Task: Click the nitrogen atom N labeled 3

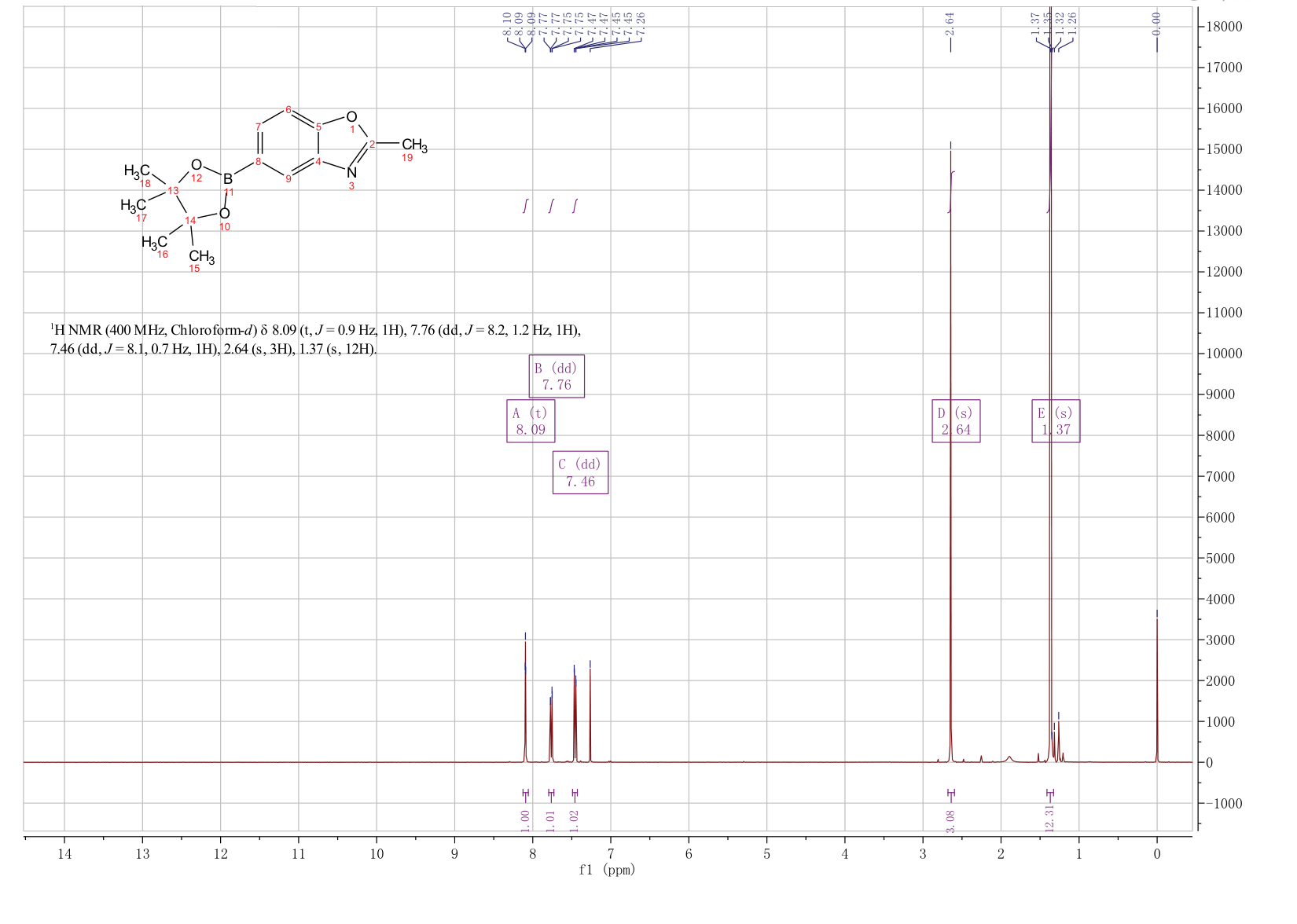Action: [x=351, y=174]
